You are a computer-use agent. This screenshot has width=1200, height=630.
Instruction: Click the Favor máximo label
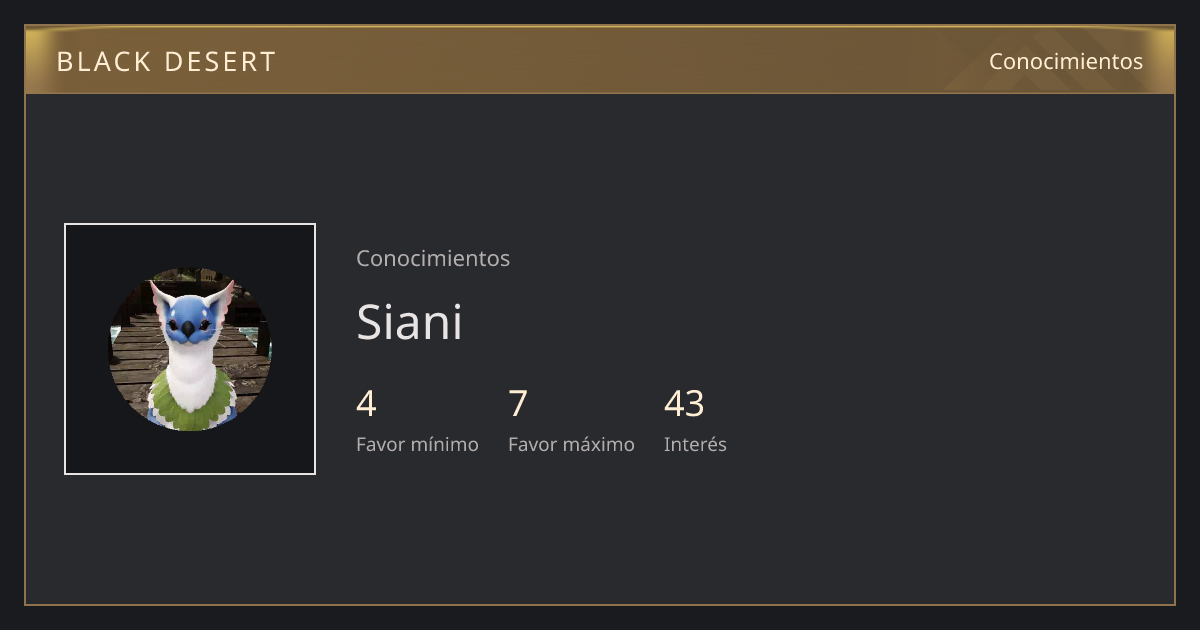click(571, 444)
